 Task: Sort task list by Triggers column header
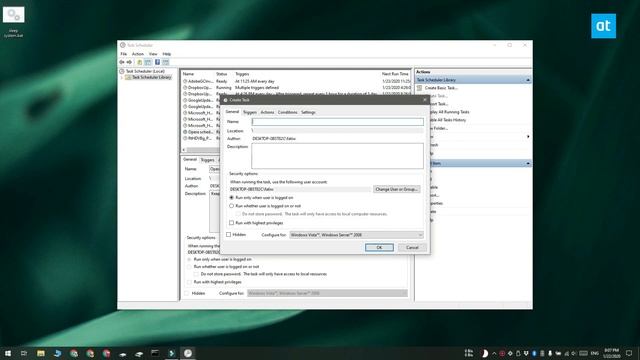point(242,74)
